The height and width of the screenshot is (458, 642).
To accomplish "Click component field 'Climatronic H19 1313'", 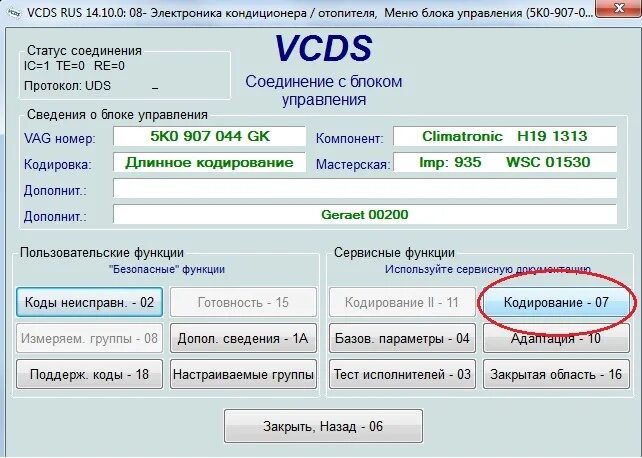I will 505,136.
